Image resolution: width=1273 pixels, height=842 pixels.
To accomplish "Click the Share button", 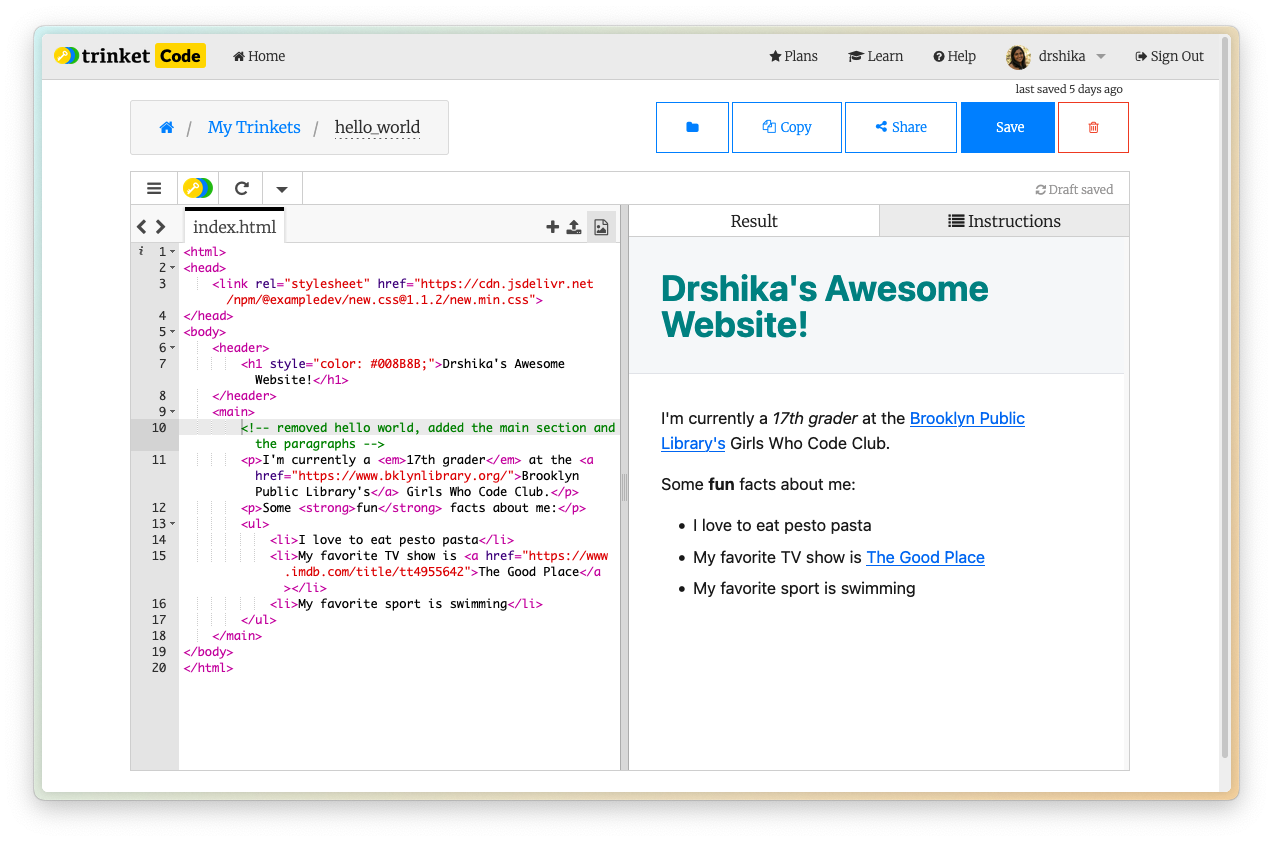I will 900,127.
